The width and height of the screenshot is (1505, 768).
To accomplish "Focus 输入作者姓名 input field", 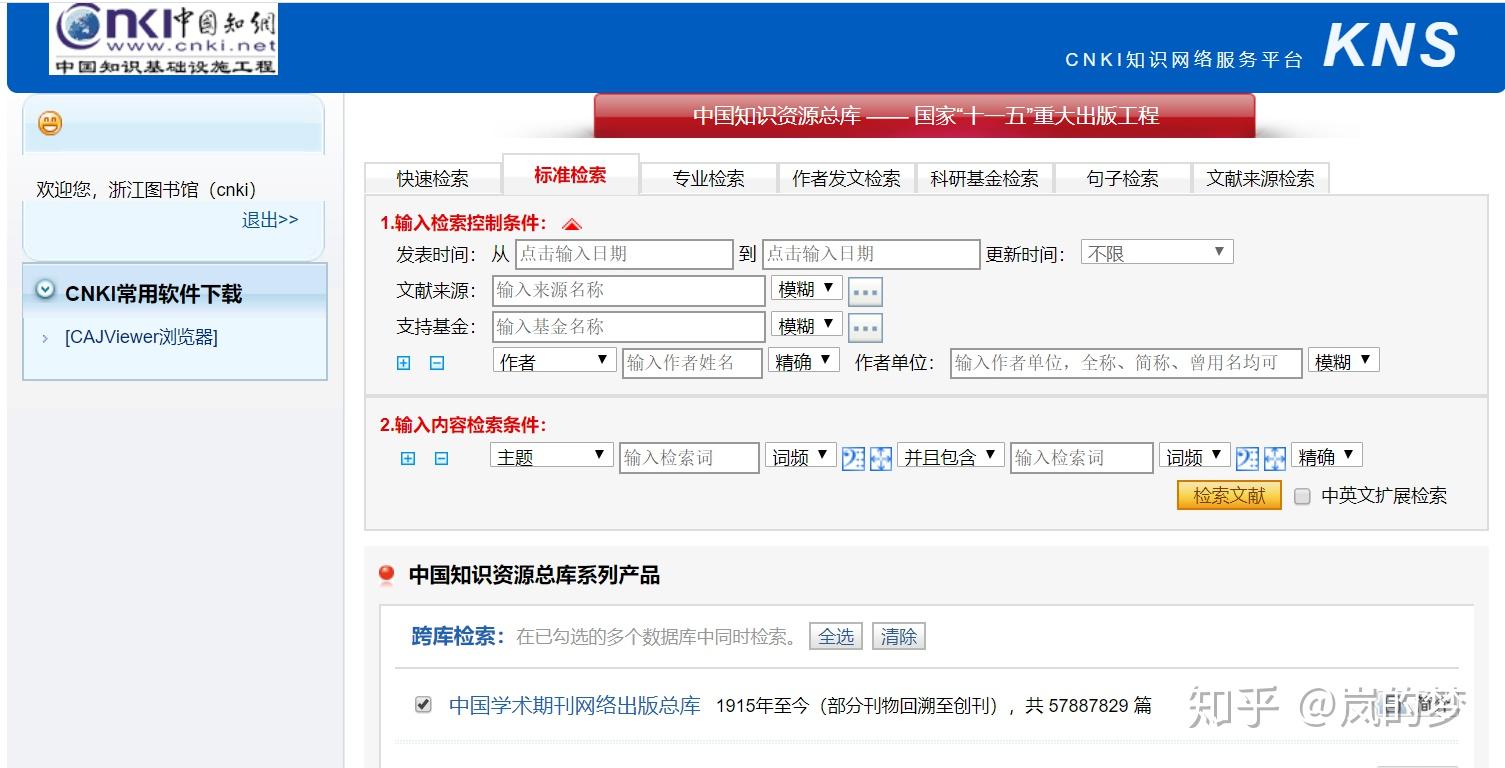I will tap(692, 362).
